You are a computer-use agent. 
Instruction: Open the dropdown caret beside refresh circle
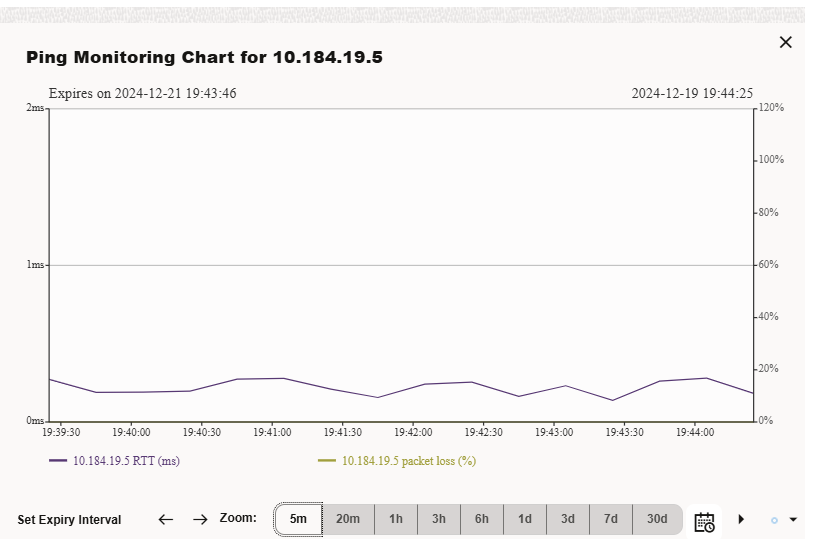click(x=793, y=520)
